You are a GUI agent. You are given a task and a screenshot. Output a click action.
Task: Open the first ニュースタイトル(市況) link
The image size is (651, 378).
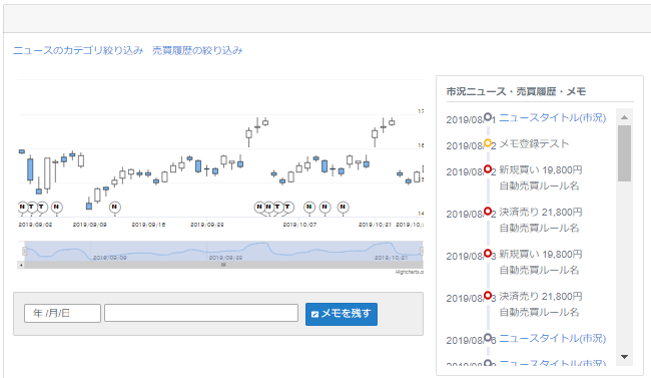pyautogui.click(x=552, y=118)
